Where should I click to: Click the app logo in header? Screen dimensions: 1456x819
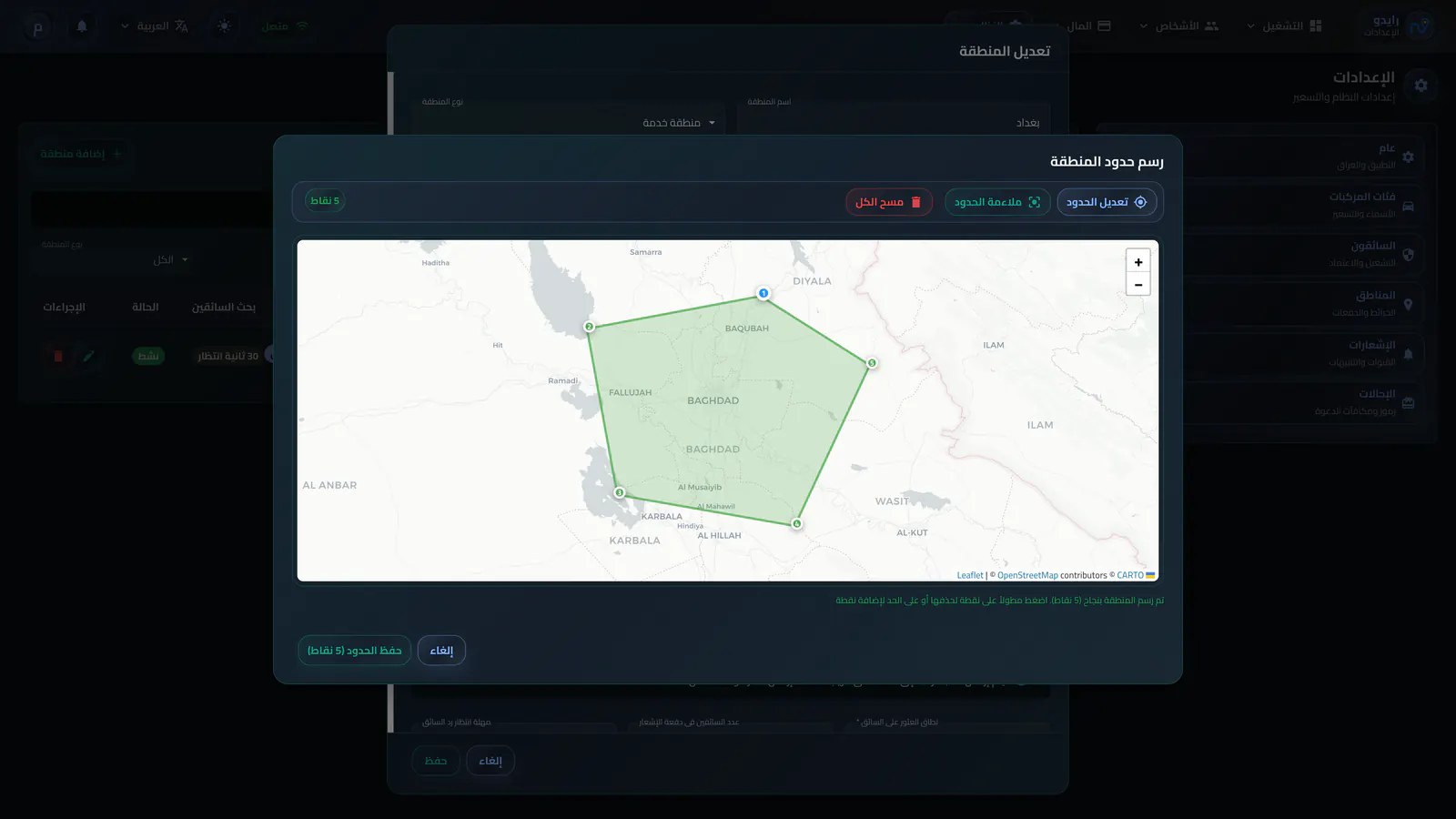[1419, 26]
